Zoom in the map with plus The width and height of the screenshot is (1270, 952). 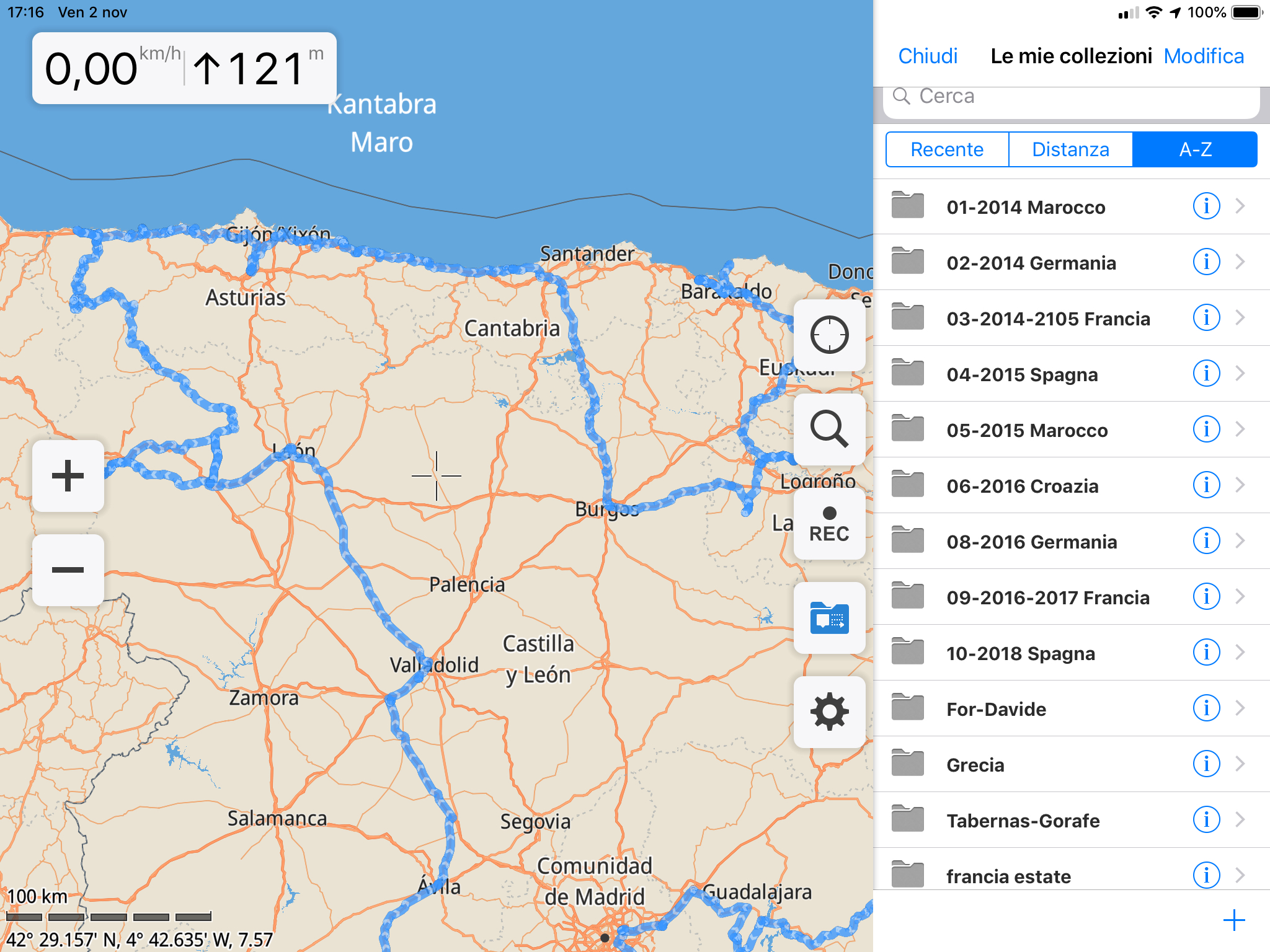[x=68, y=476]
